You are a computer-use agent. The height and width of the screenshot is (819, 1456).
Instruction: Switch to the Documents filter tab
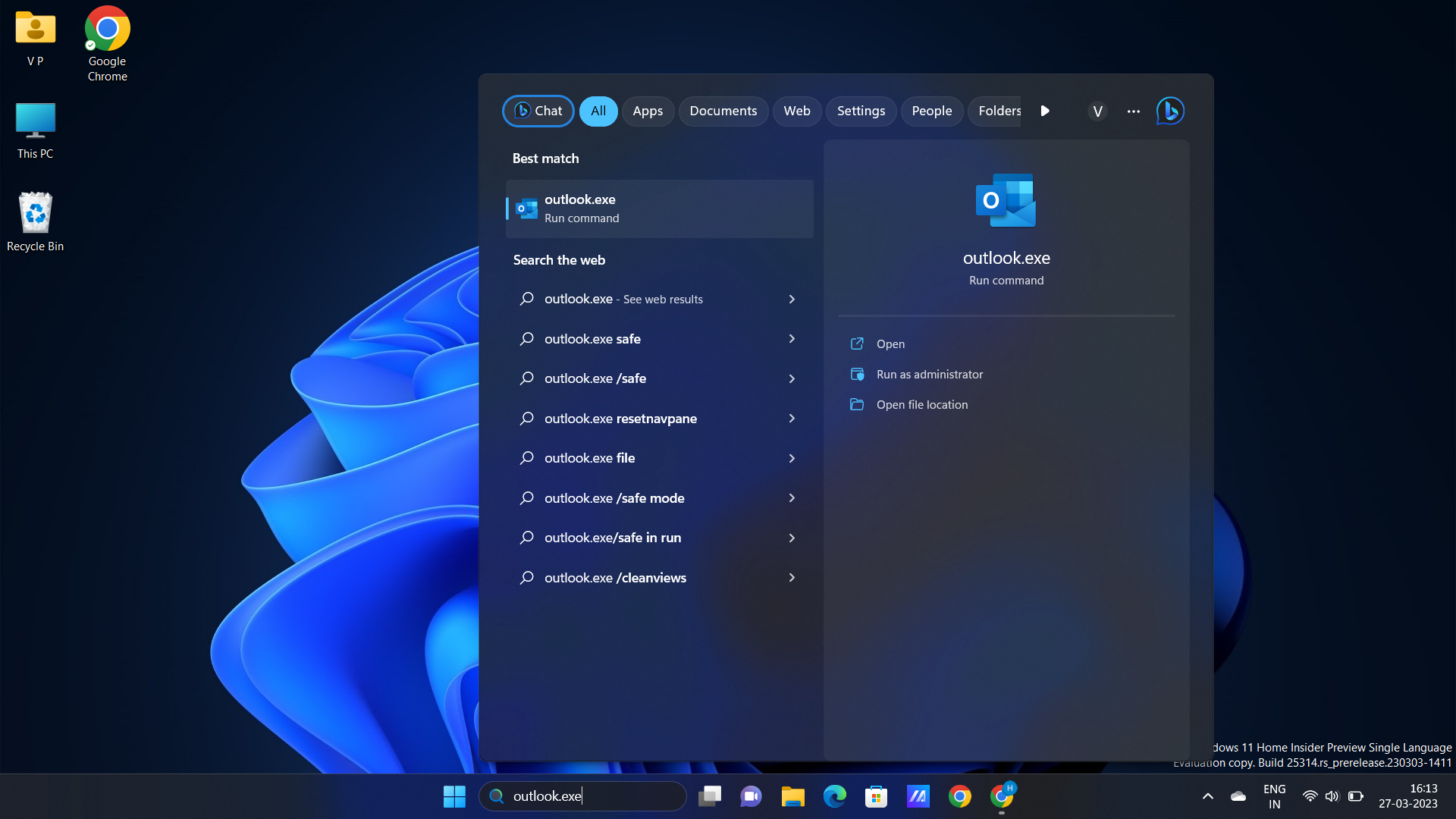tap(722, 111)
